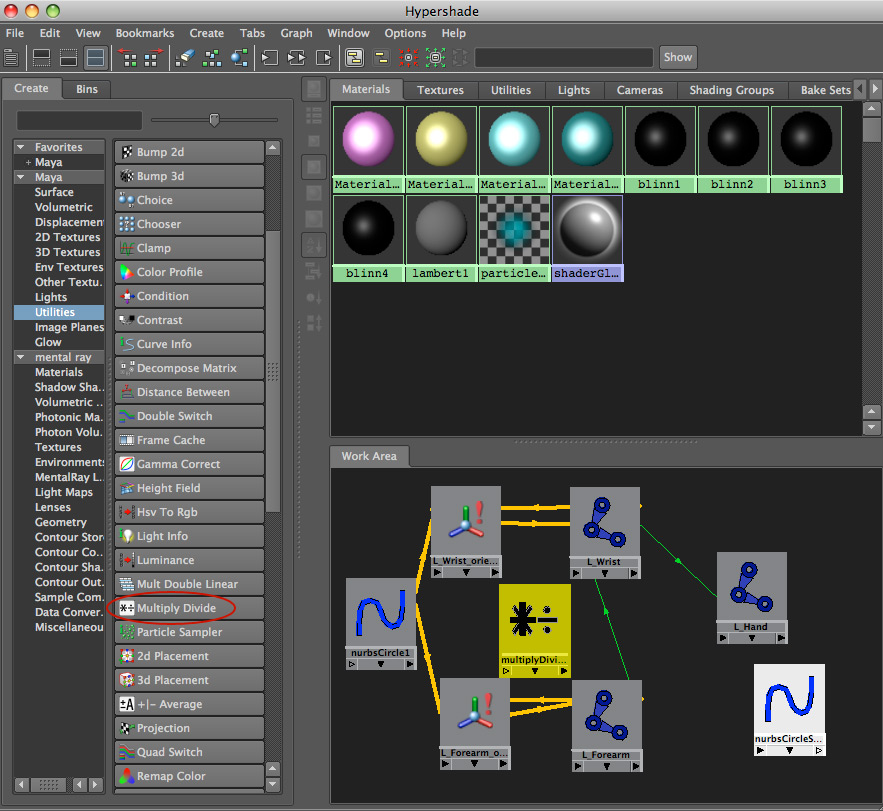883x811 pixels.
Task: Click the Output Connections toolbar icon
Action: 323,57
